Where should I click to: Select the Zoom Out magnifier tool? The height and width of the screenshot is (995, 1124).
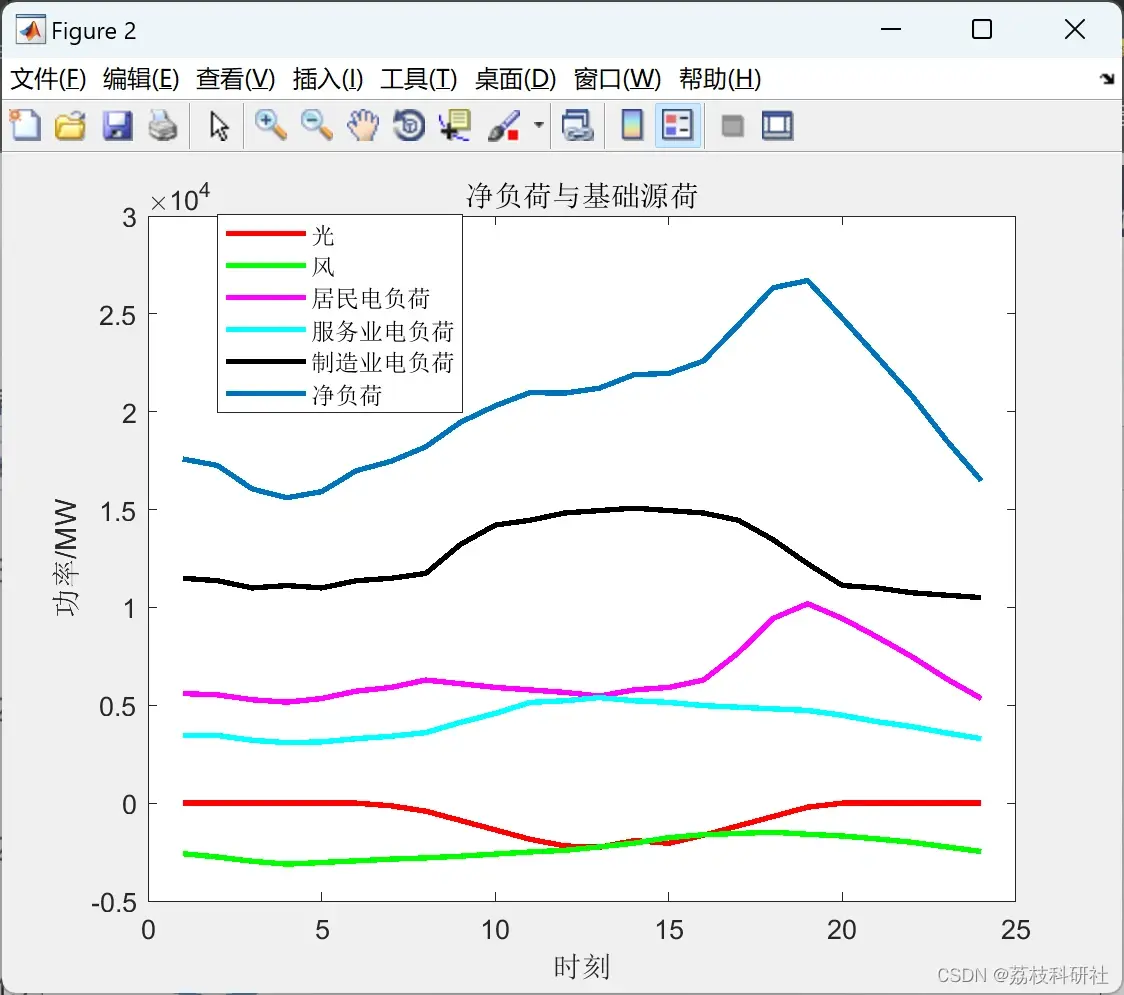click(316, 125)
